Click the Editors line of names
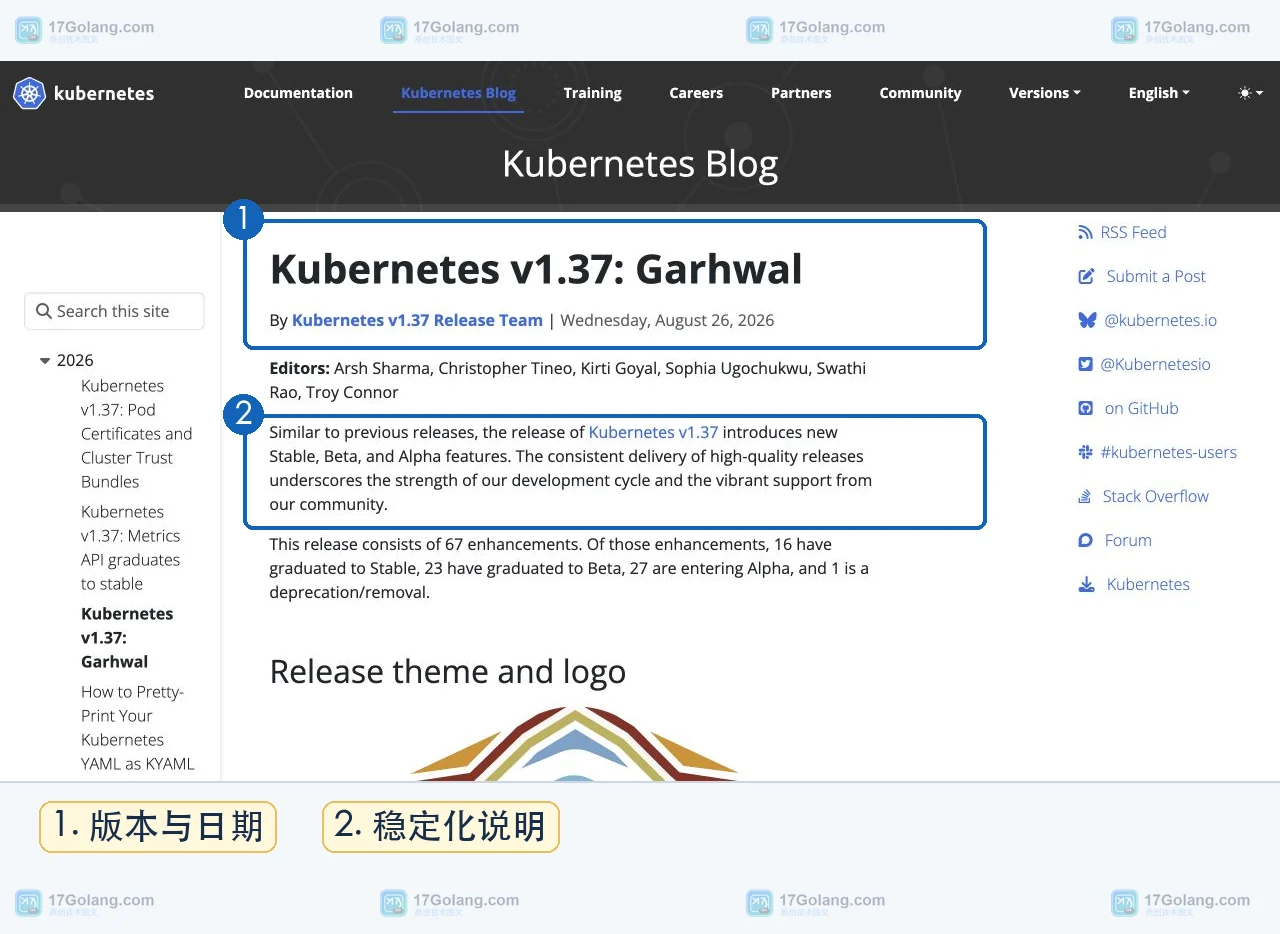The height and width of the screenshot is (934, 1280). click(568, 380)
